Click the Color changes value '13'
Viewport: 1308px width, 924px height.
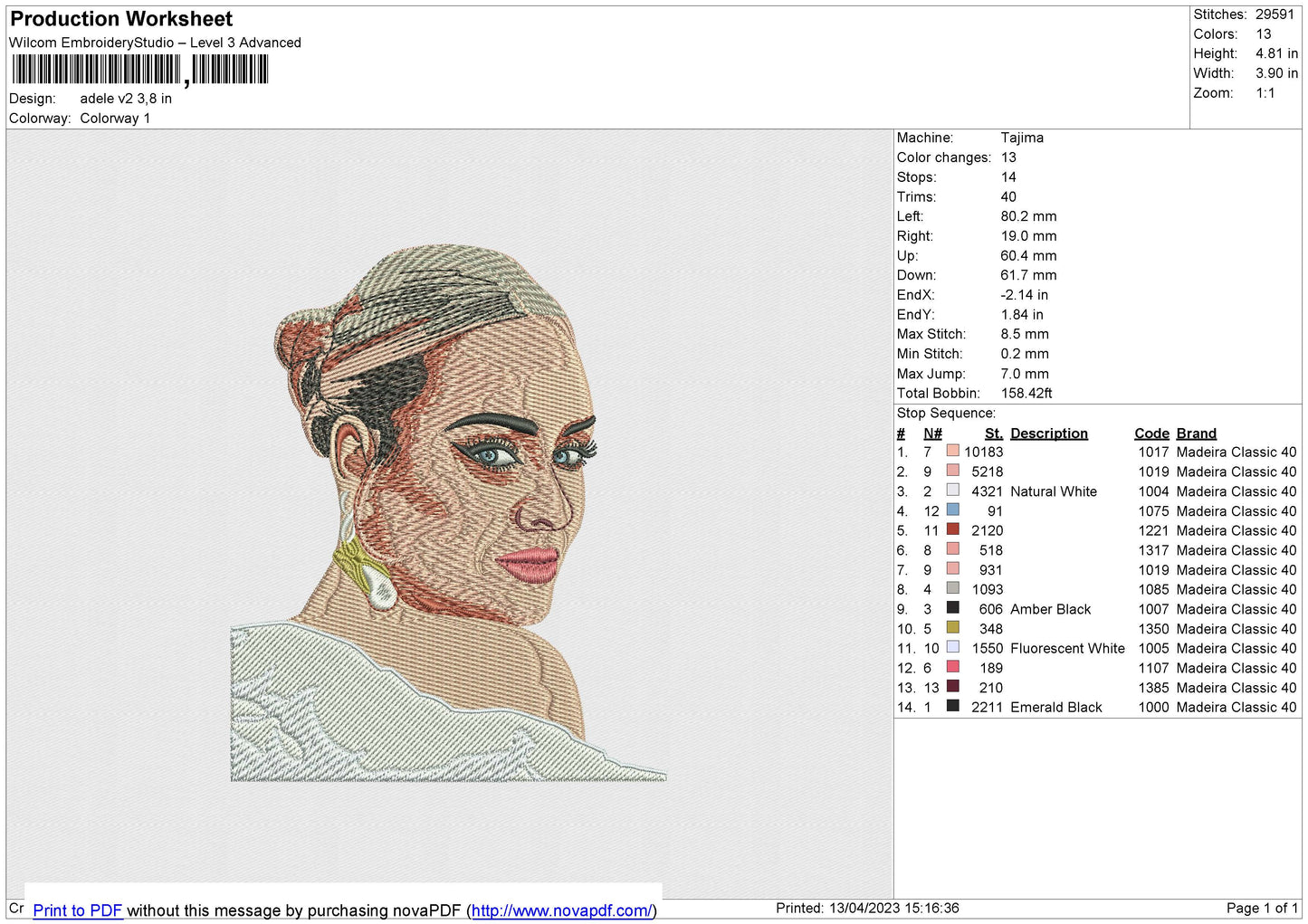click(1008, 157)
